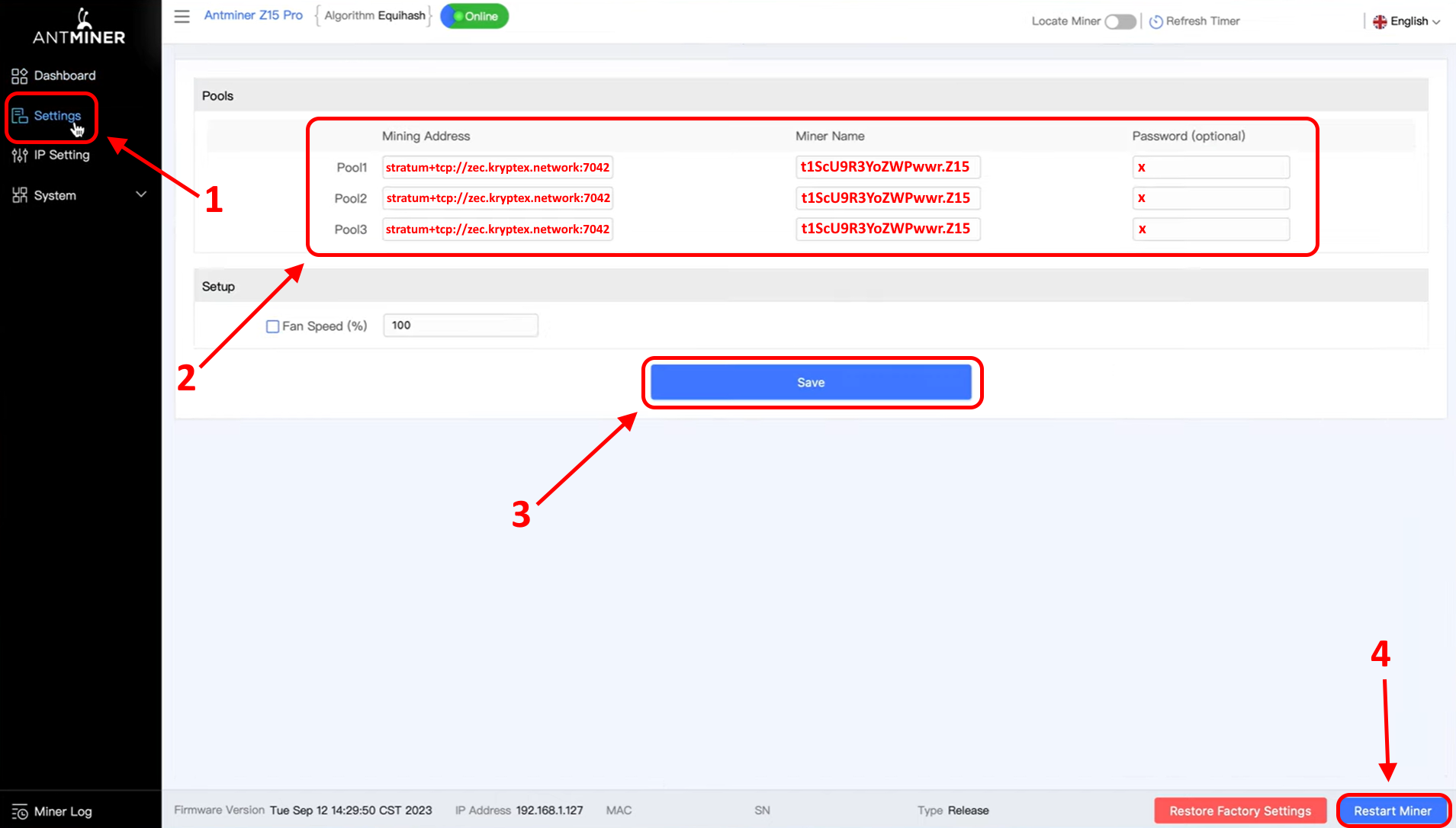This screenshot has height=828, width=1456.
Task: Toggle the Locate Miner switch
Action: (x=1120, y=21)
